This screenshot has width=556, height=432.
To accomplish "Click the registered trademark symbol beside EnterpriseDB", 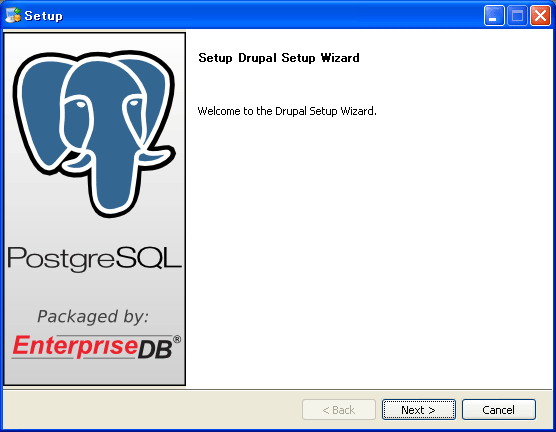I will [x=177, y=339].
